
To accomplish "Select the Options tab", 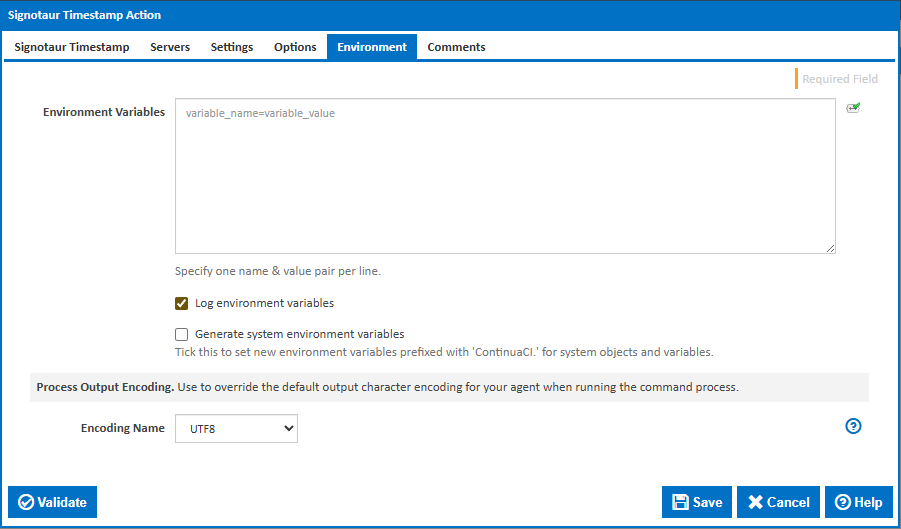I will [295, 47].
